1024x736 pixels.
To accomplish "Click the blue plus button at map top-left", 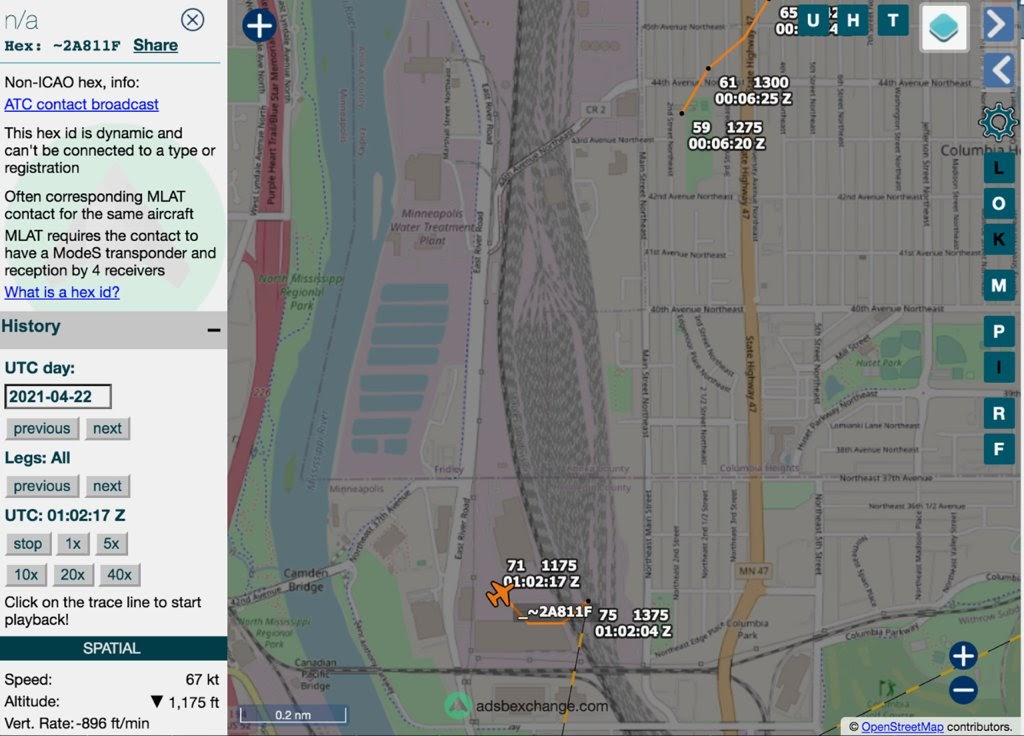I will tap(259, 25).
